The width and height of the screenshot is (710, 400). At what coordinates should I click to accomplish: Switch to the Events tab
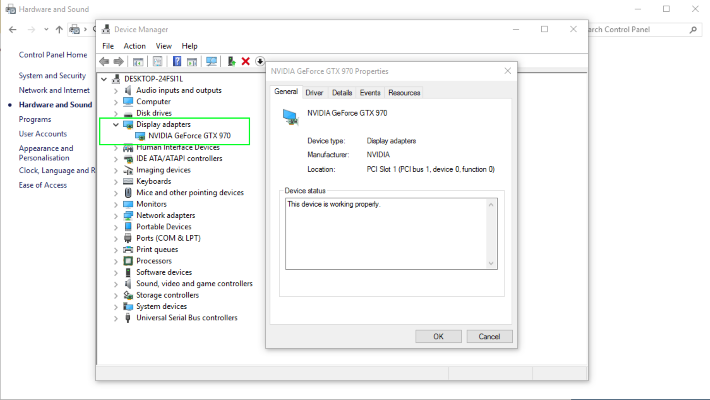point(370,93)
